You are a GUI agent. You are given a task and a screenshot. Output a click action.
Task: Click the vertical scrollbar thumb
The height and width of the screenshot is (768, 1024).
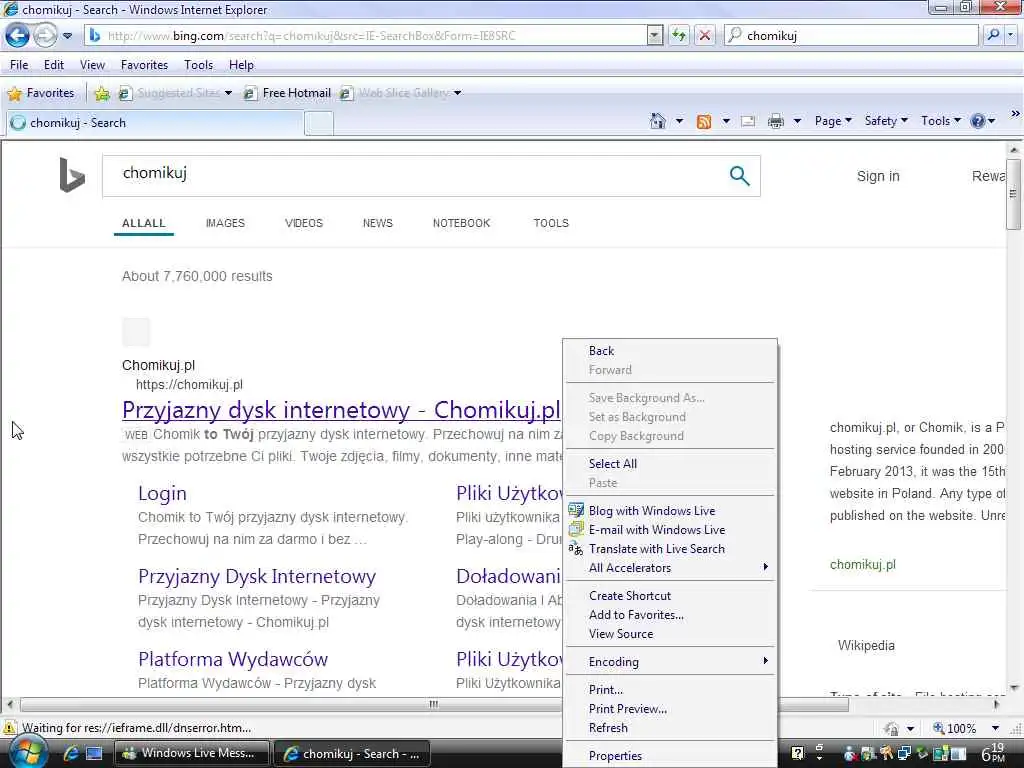(x=1013, y=194)
